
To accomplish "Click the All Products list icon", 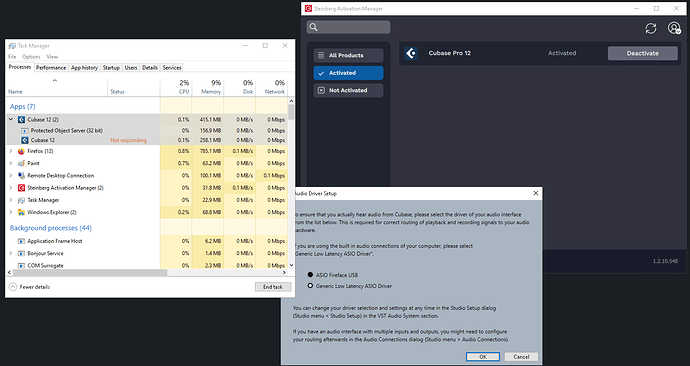I will (x=321, y=55).
